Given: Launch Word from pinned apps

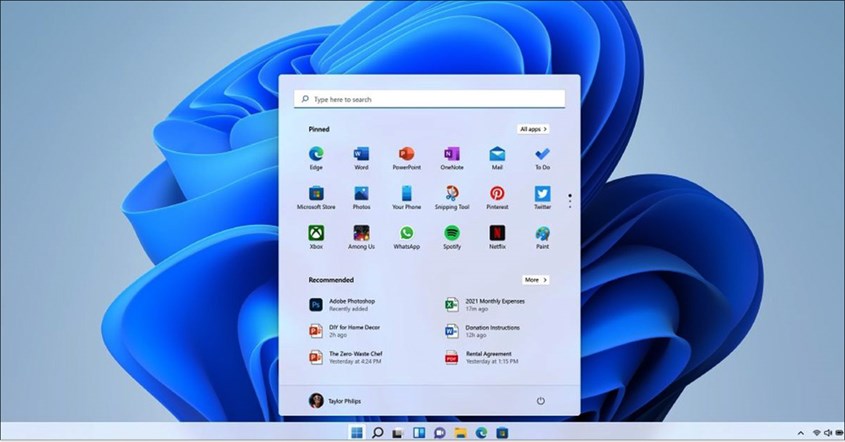Looking at the screenshot, I should 361,158.
